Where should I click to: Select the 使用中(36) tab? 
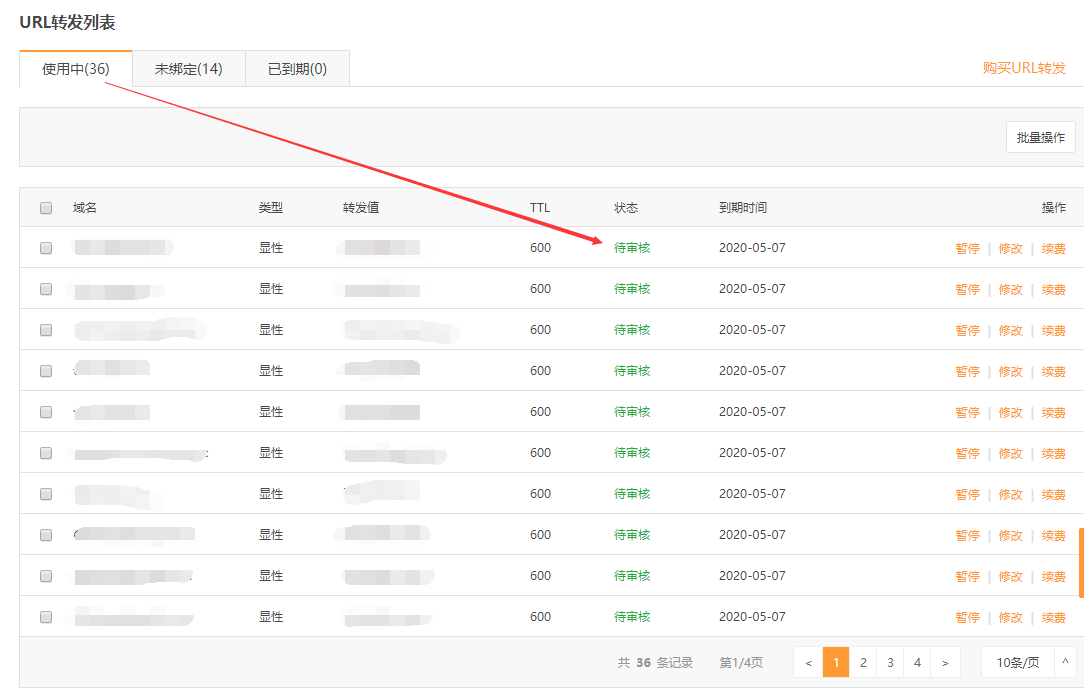pos(76,69)
